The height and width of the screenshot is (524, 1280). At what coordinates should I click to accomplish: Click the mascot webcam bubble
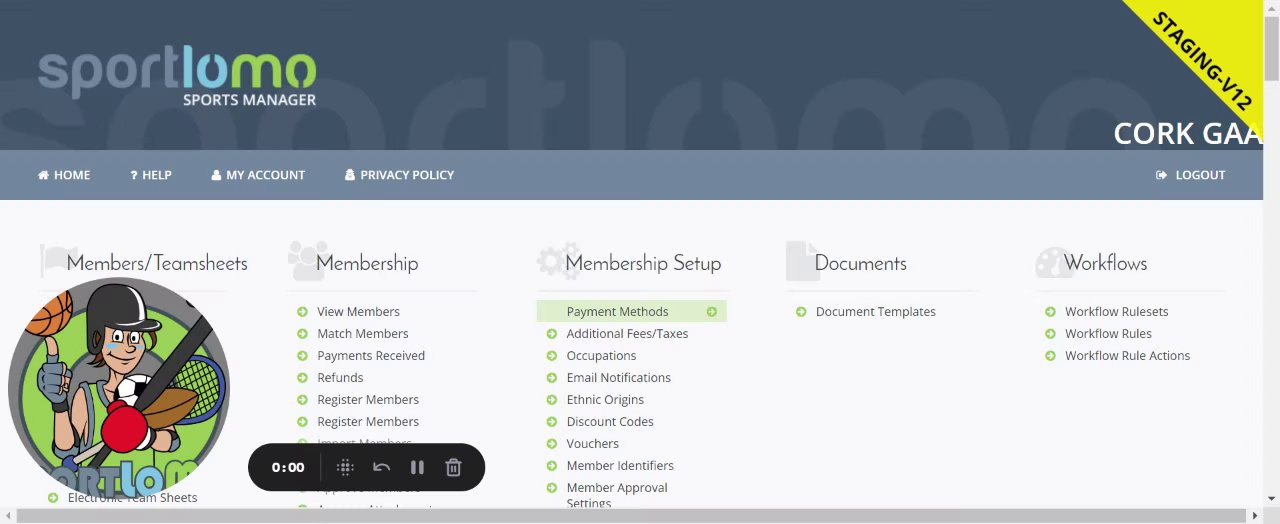(x=119, y=387)
